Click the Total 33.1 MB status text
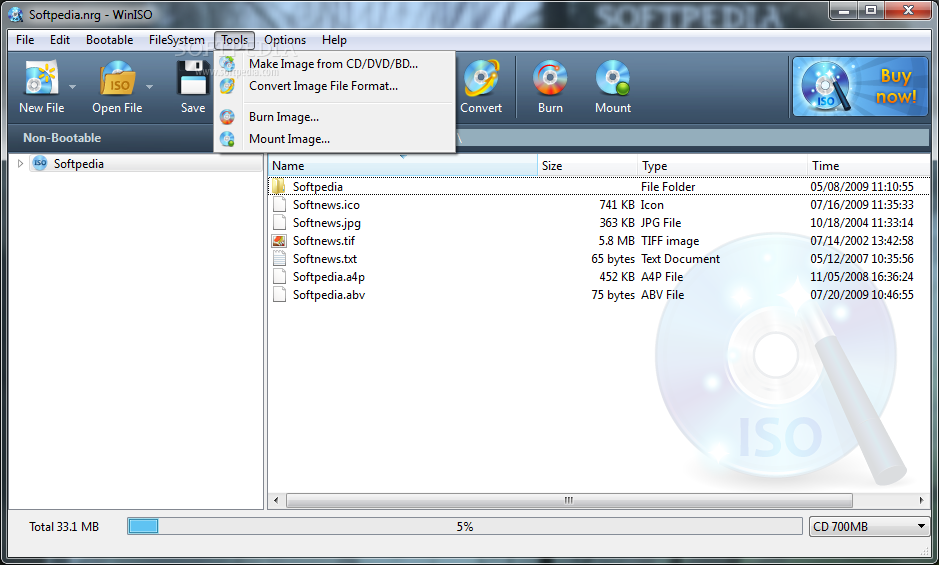This screenshot has width=939, height=565. click(64, 527)
